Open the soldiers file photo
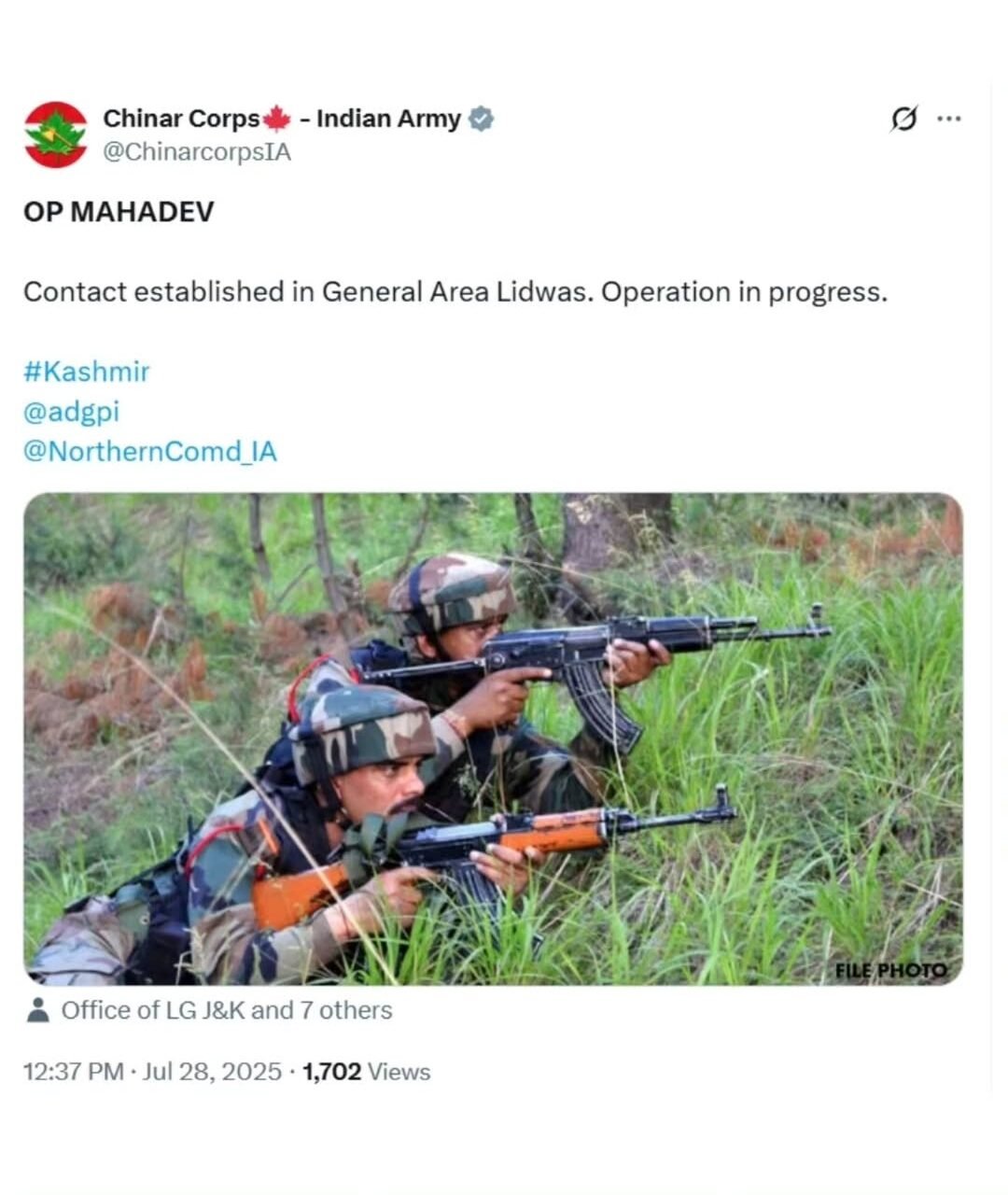This screenshot has width=1008, height=1195. (x=493, y=738)
